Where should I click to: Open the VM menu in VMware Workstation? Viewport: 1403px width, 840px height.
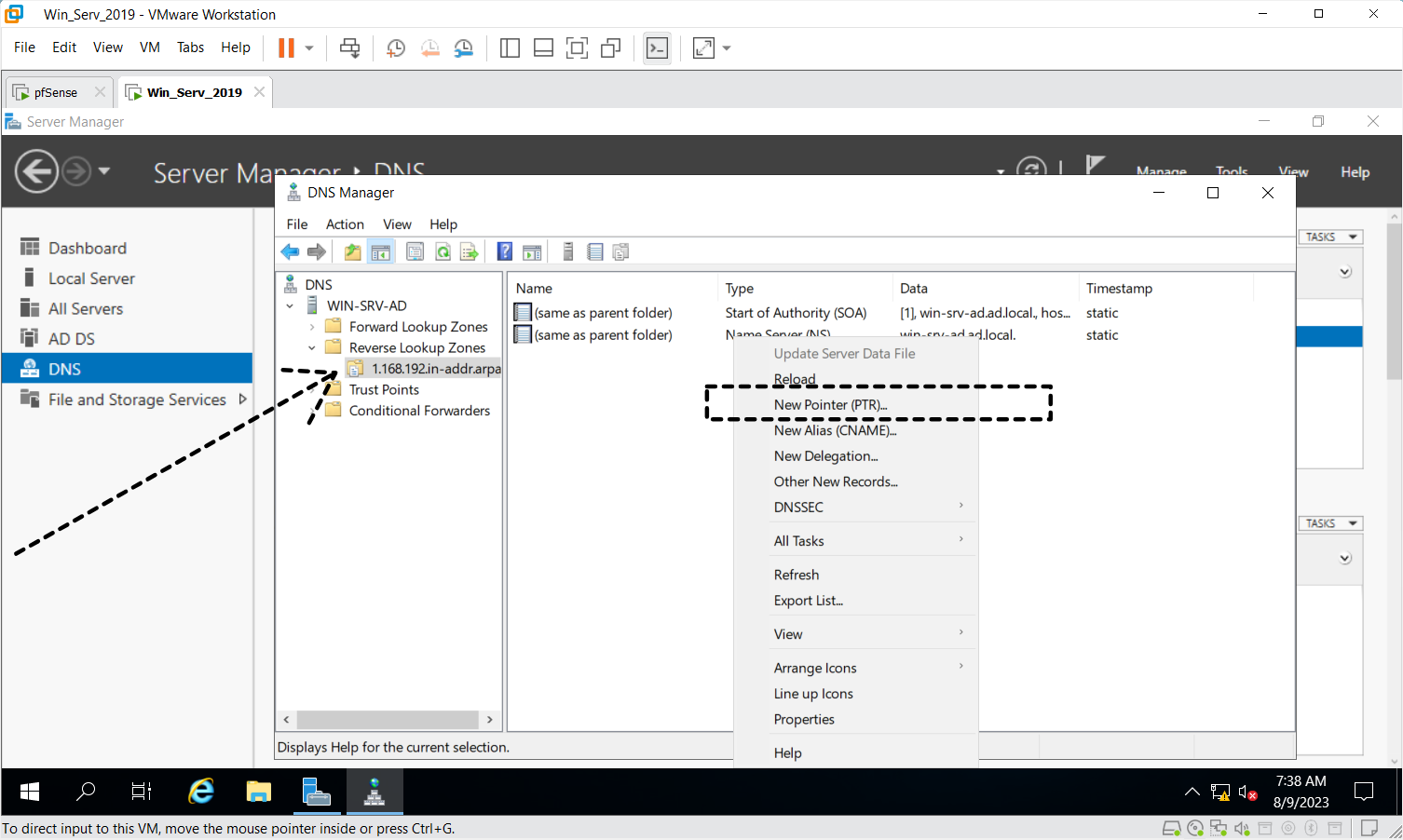click(x=150, y=47)
